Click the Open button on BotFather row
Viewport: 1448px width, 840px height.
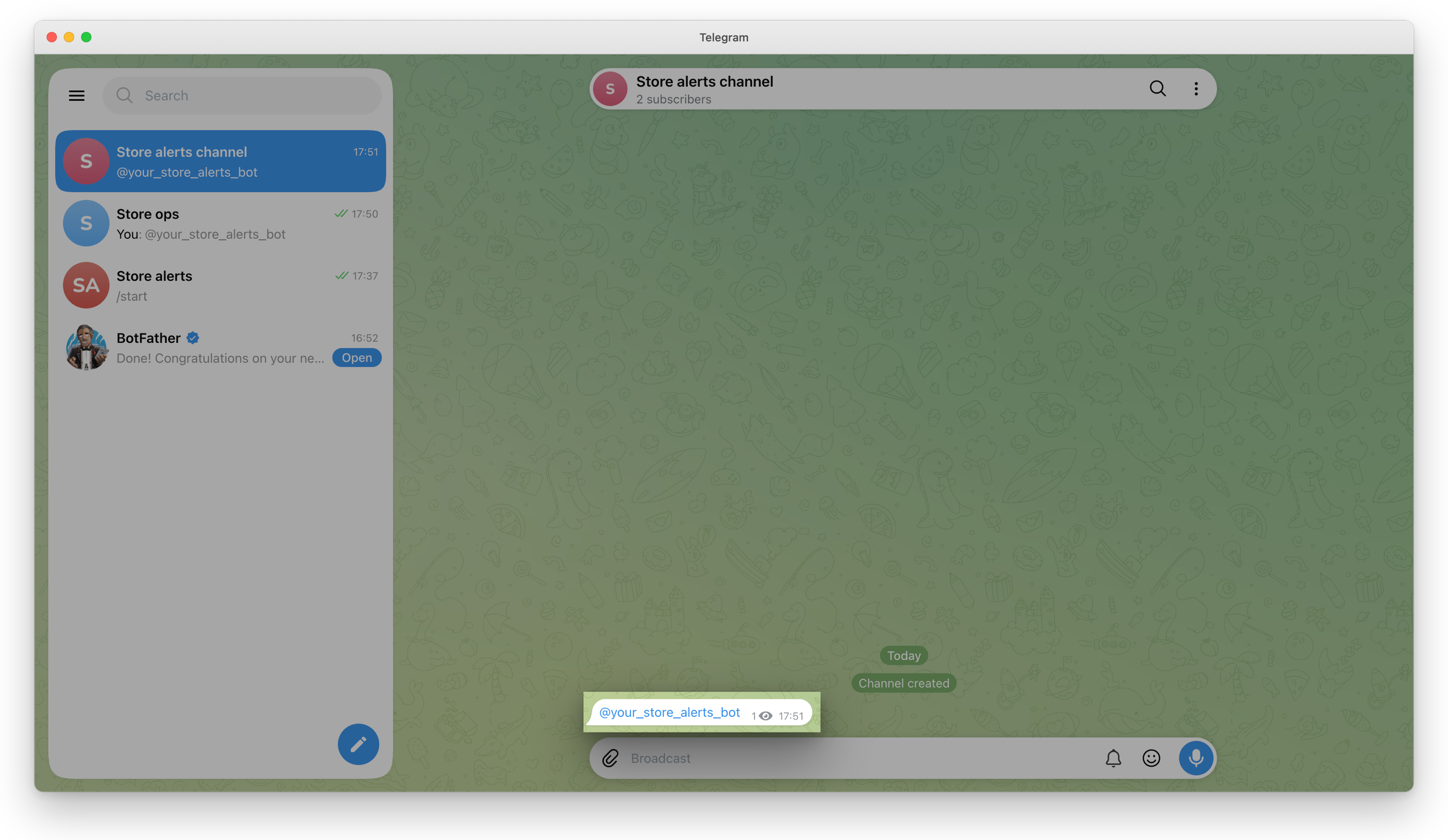[x=357, y=357]
